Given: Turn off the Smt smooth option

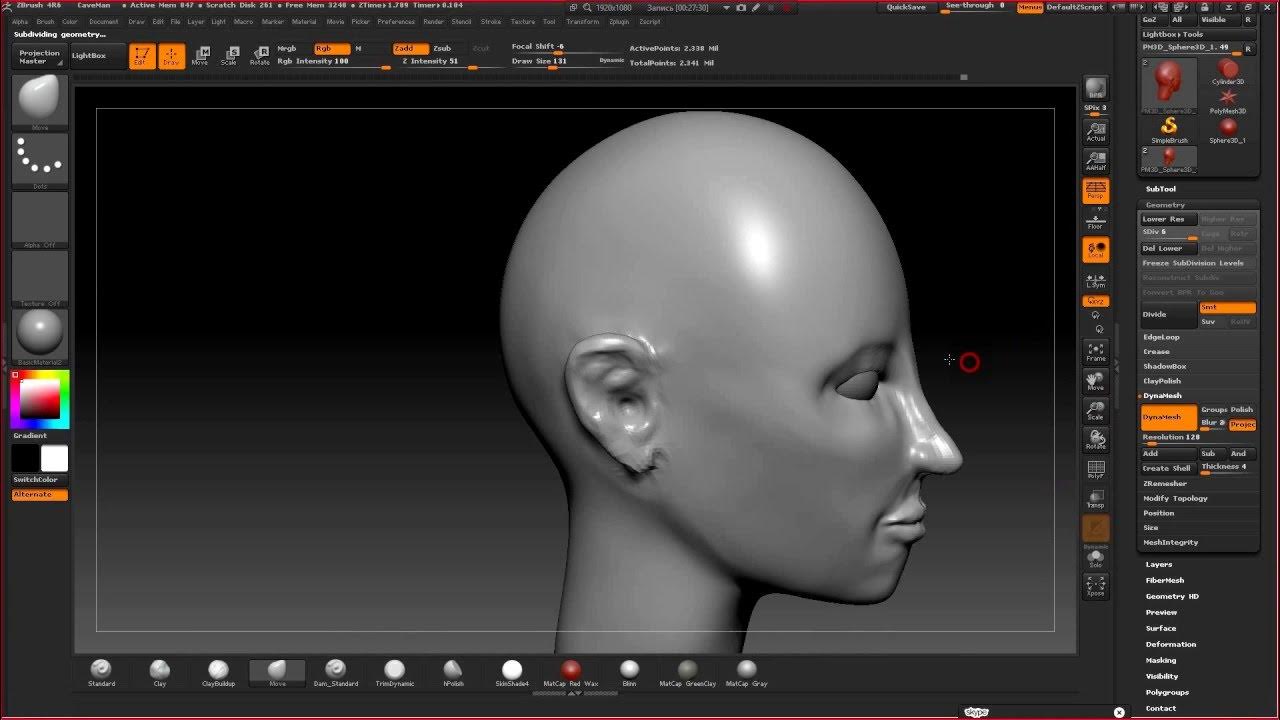Looking at the screenshot, I should (x=1227, y=308).
